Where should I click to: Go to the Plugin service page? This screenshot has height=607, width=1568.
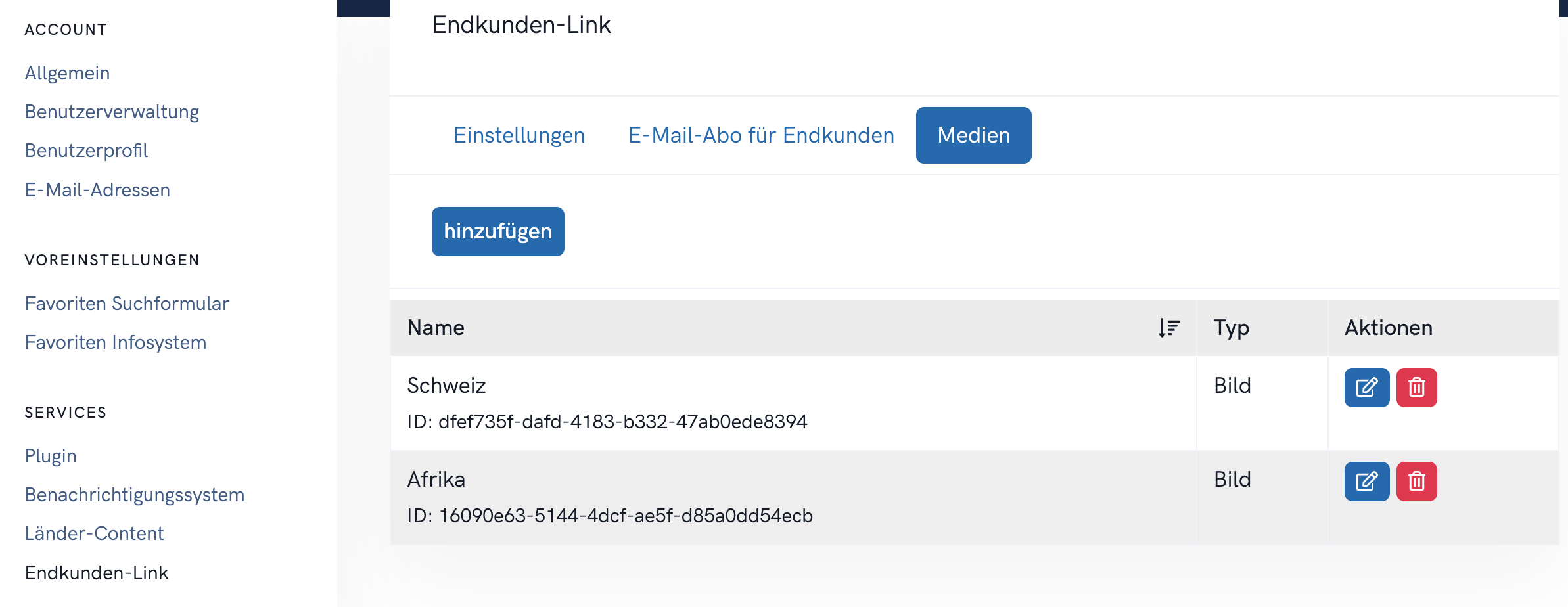pyautogui.click(x=51, y=456)
